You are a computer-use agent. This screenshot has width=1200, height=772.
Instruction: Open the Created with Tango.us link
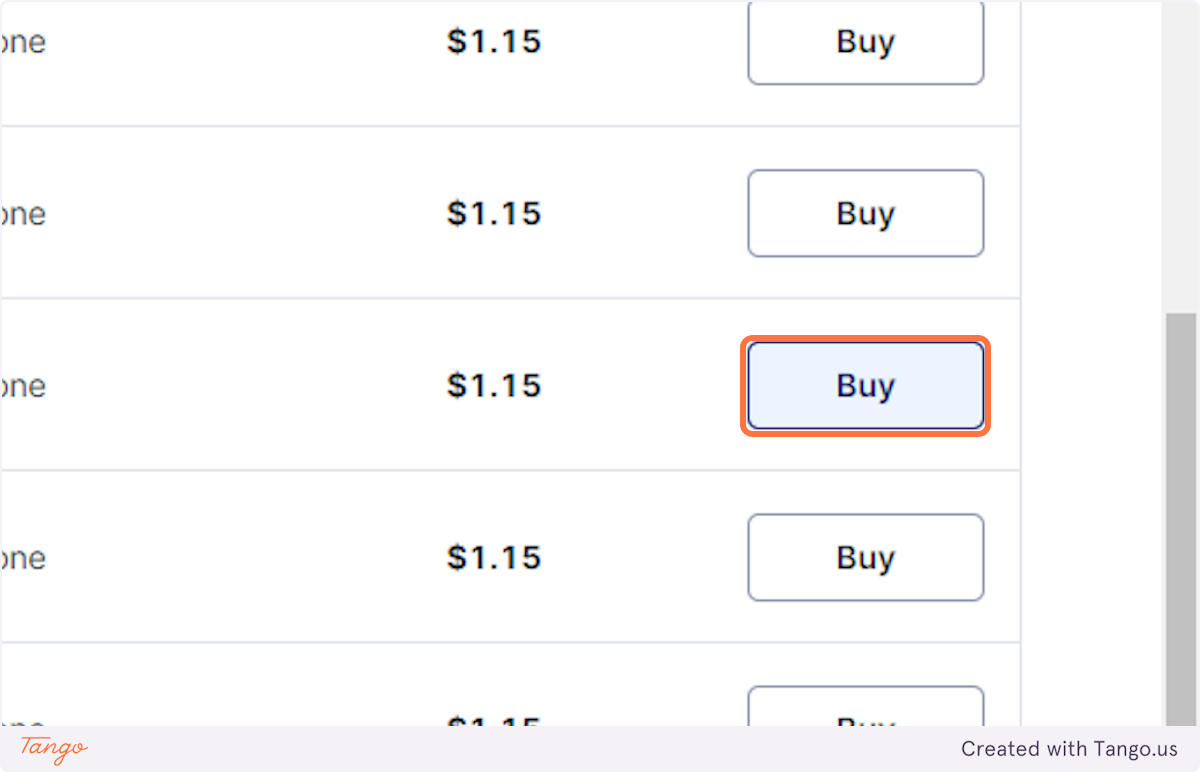pos(1069,749)
